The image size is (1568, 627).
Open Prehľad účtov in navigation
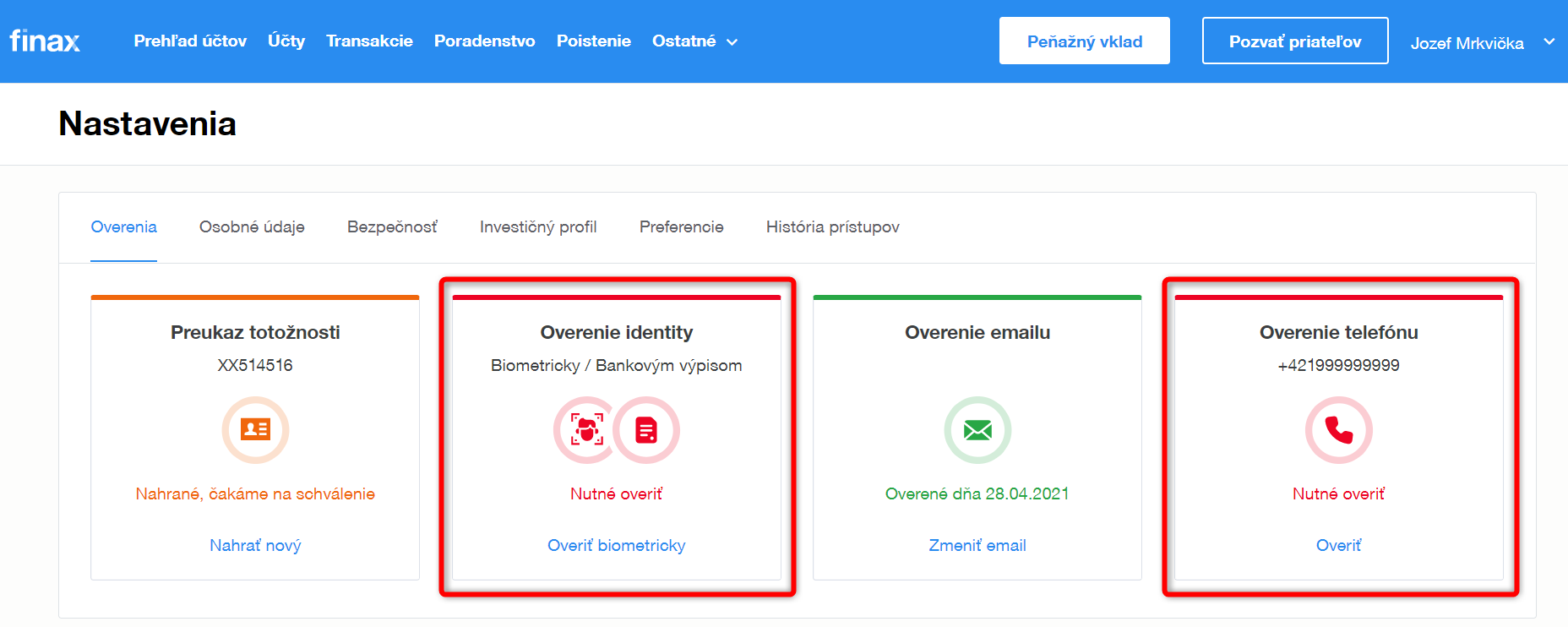point(190,41)
